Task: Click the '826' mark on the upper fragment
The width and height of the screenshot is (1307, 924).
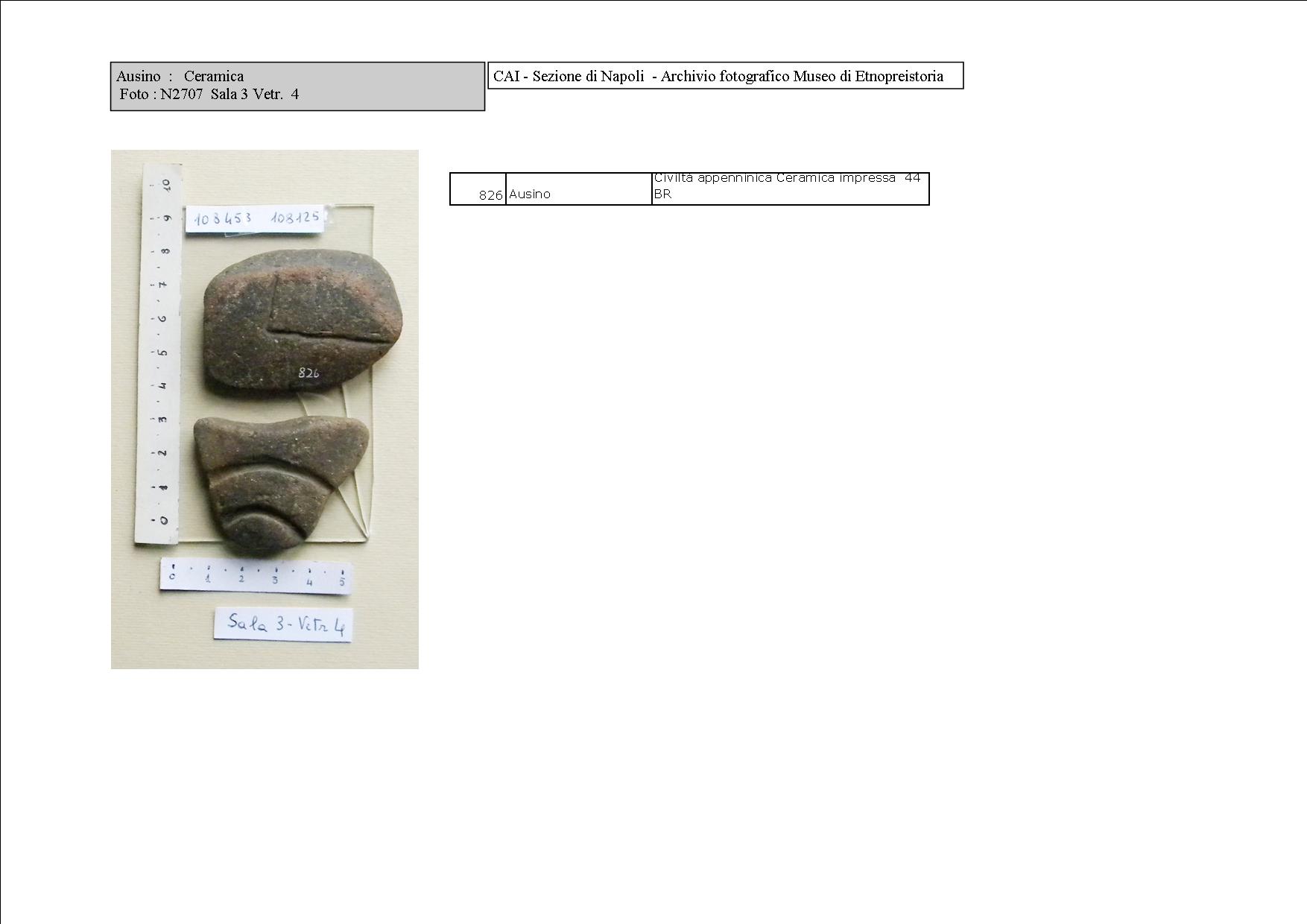Action: (x=308, y=373)
